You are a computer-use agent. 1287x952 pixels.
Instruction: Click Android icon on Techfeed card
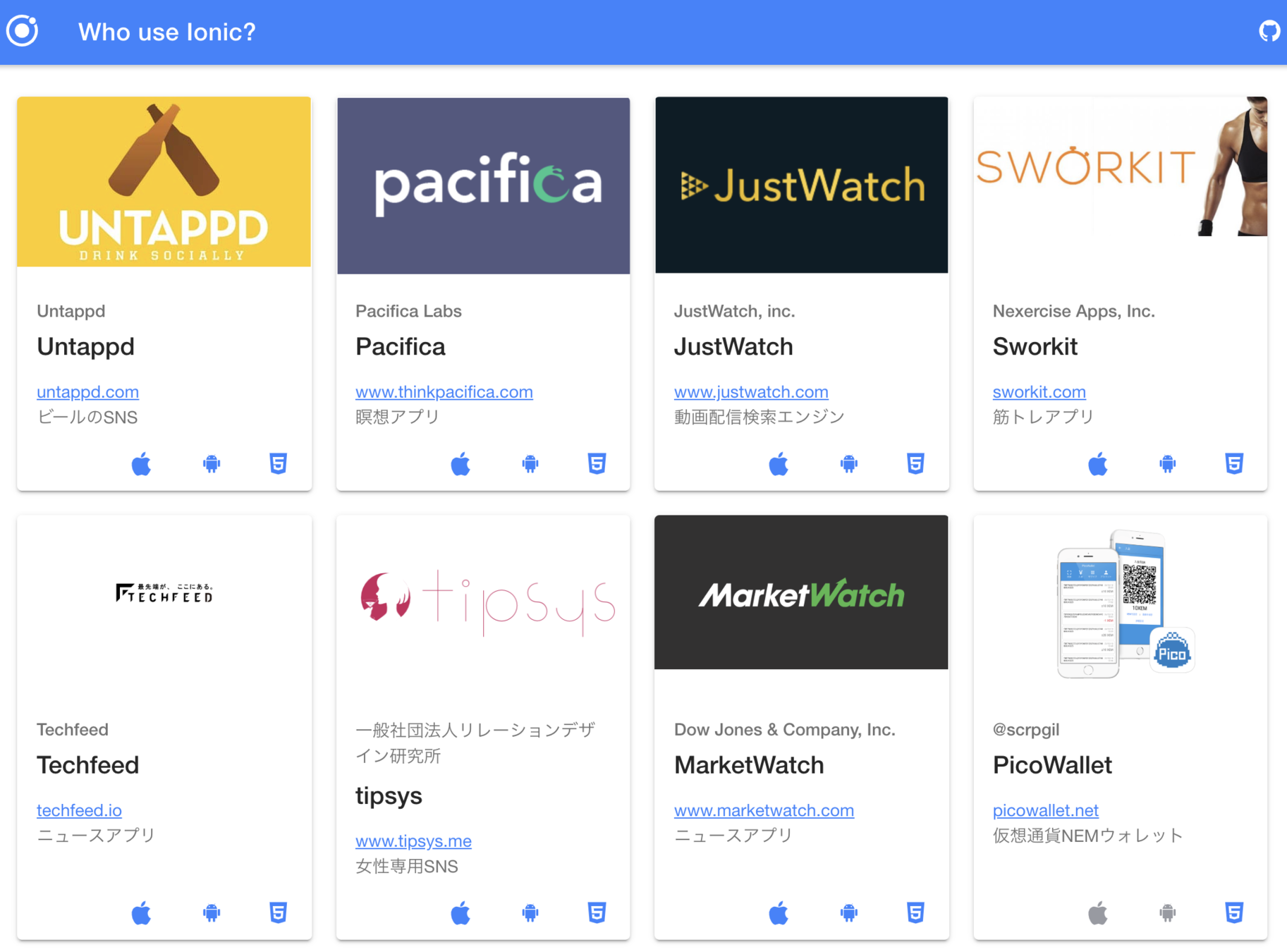[x=212, y=913]
